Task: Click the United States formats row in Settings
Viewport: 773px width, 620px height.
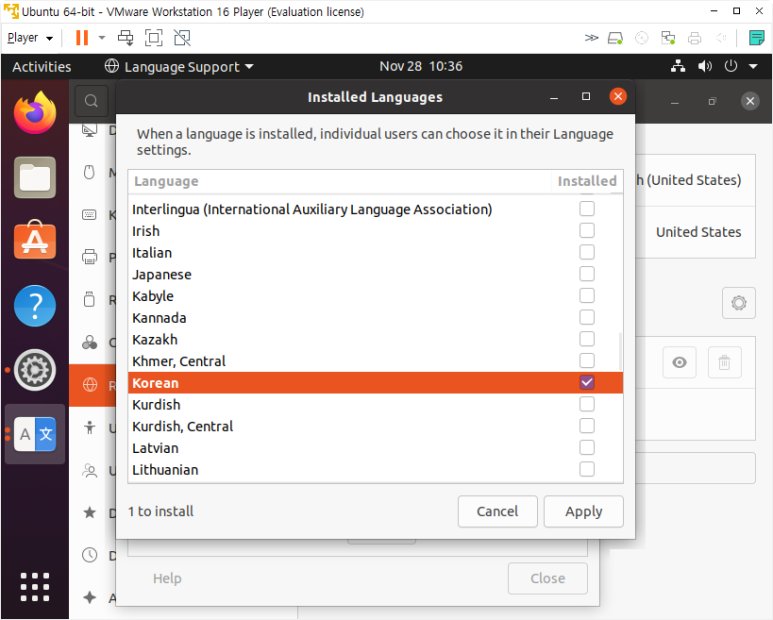Action: tap(695, 232)
